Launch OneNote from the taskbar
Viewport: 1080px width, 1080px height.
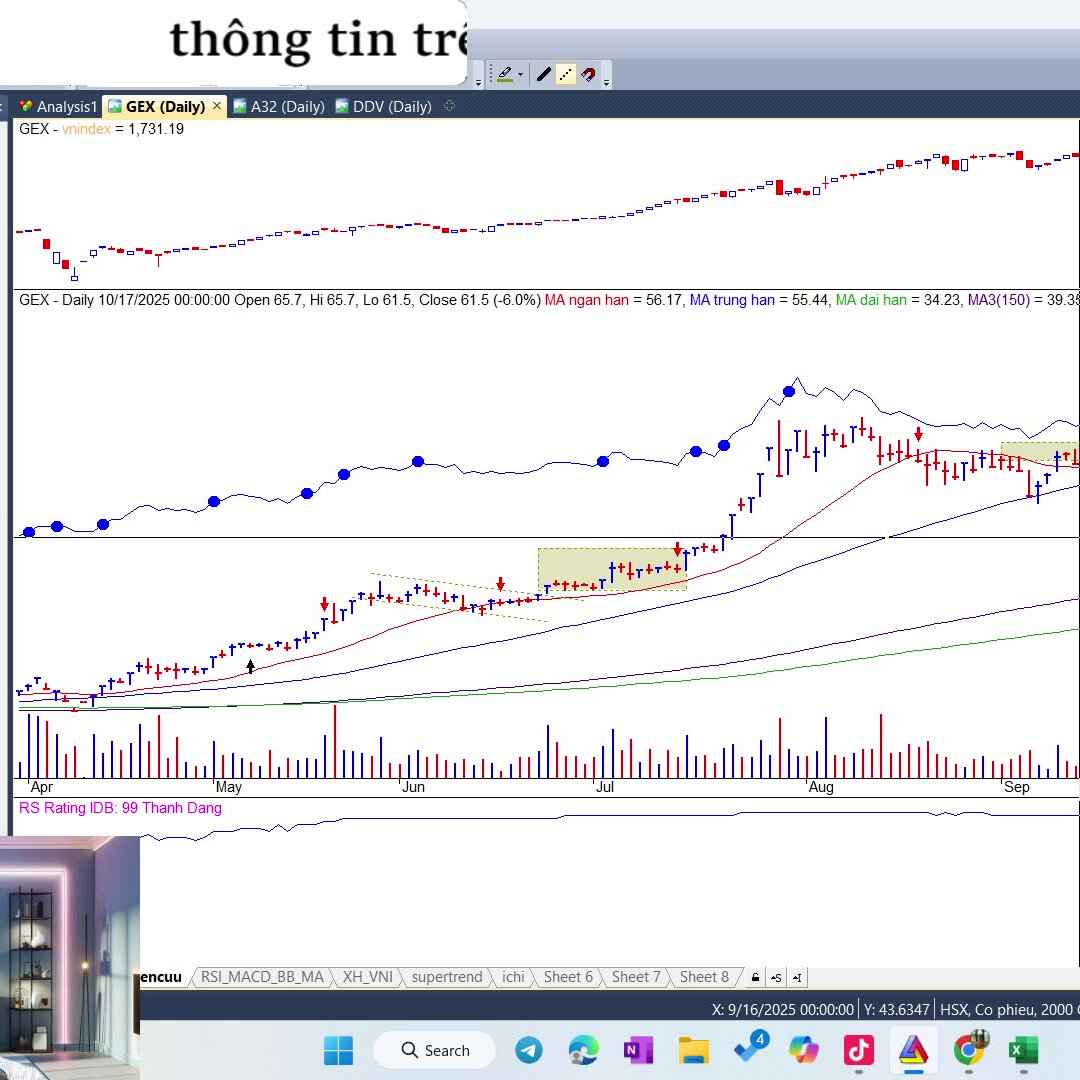(x=638, y=1050)
